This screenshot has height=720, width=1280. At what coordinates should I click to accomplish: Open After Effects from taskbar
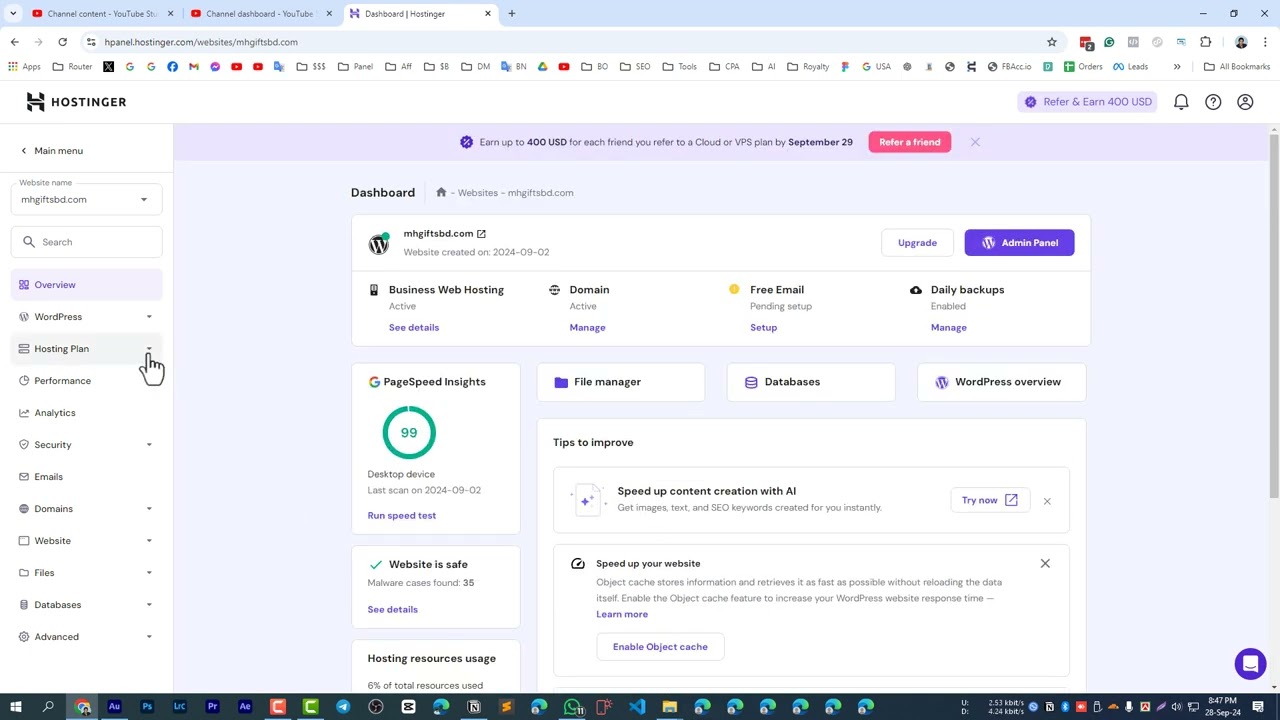[245, 708]
